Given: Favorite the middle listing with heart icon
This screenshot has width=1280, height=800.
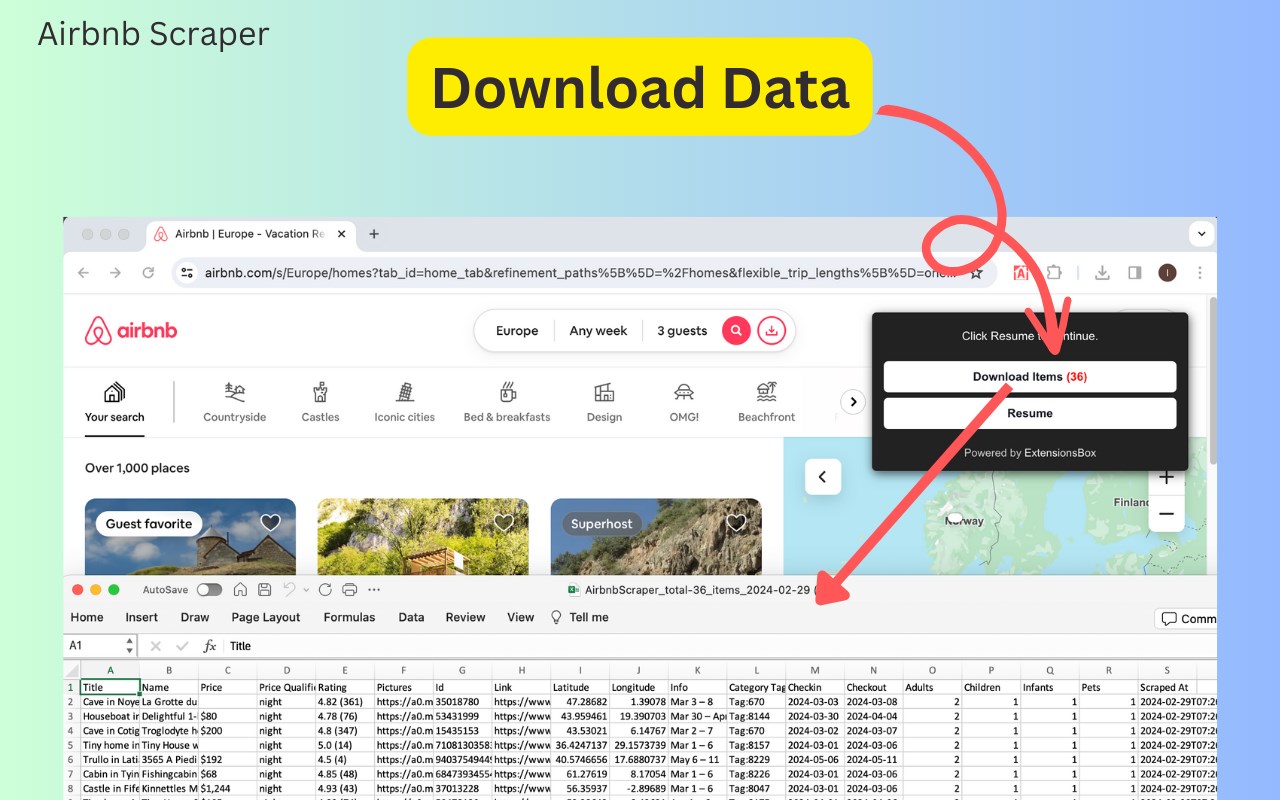Looking at the screenshot, I should [503, 522].
